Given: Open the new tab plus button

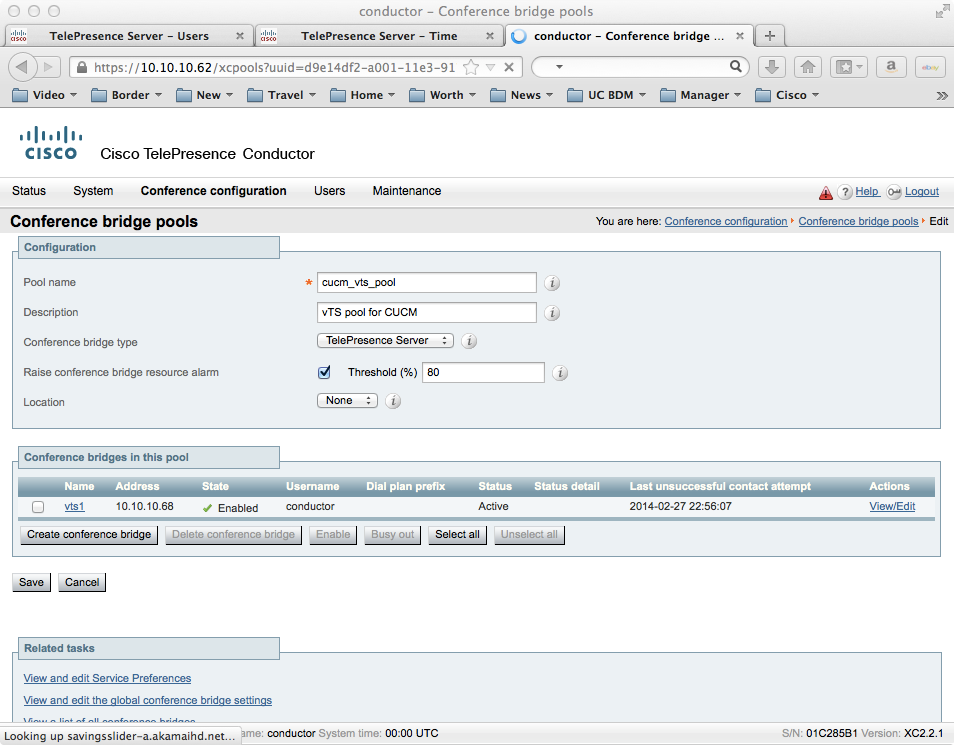Looking at the screenshot, I should point(770,36).
